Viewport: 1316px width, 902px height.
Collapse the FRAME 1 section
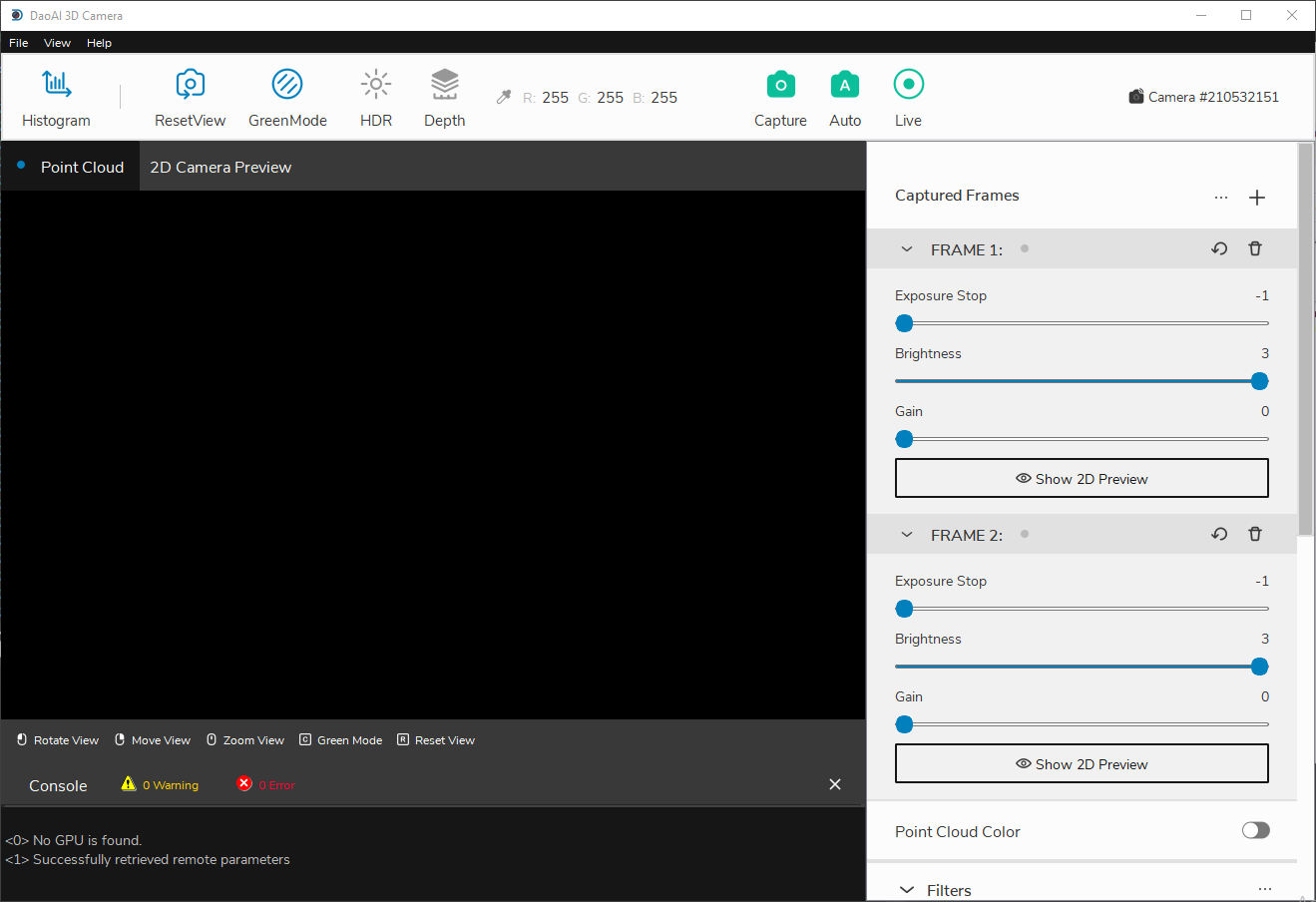(x=907, y=249)
